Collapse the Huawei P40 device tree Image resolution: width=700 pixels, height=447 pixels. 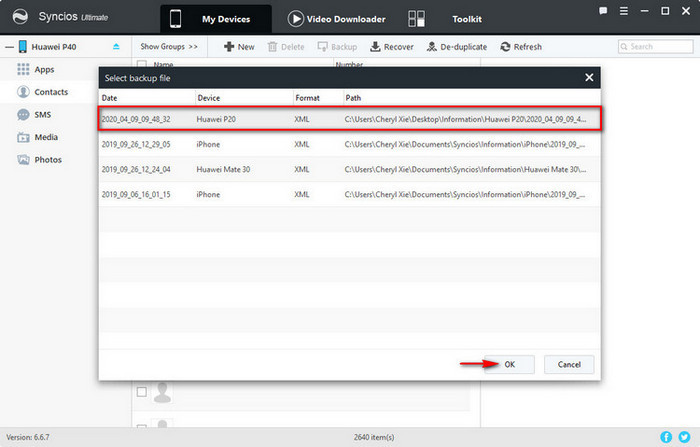(x=9, y=47)
